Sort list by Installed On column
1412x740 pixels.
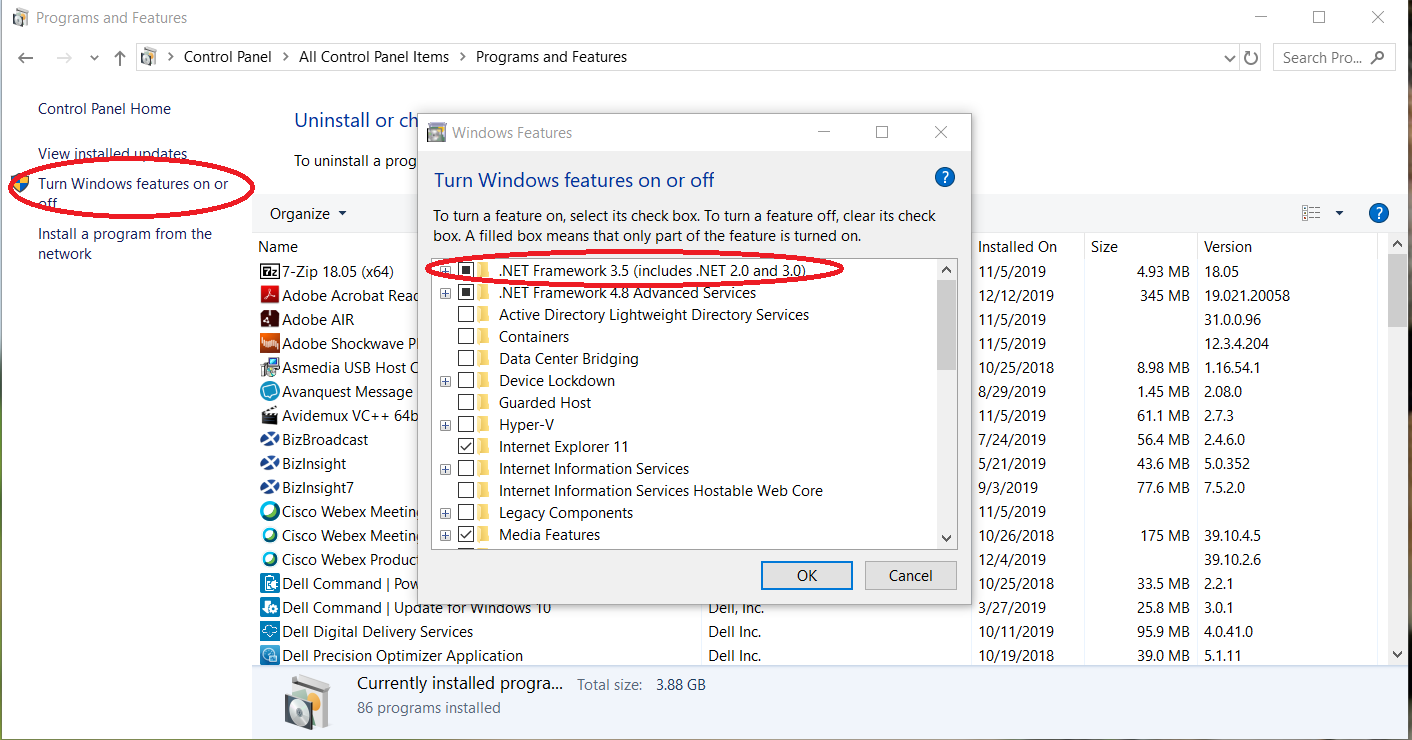tap(1017, 247)
